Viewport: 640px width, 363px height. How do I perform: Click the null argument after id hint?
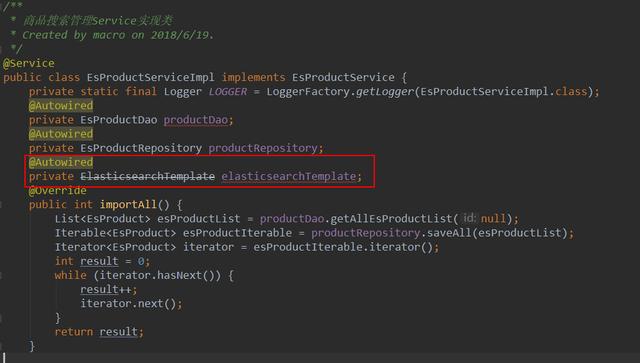tap(493, 218)
